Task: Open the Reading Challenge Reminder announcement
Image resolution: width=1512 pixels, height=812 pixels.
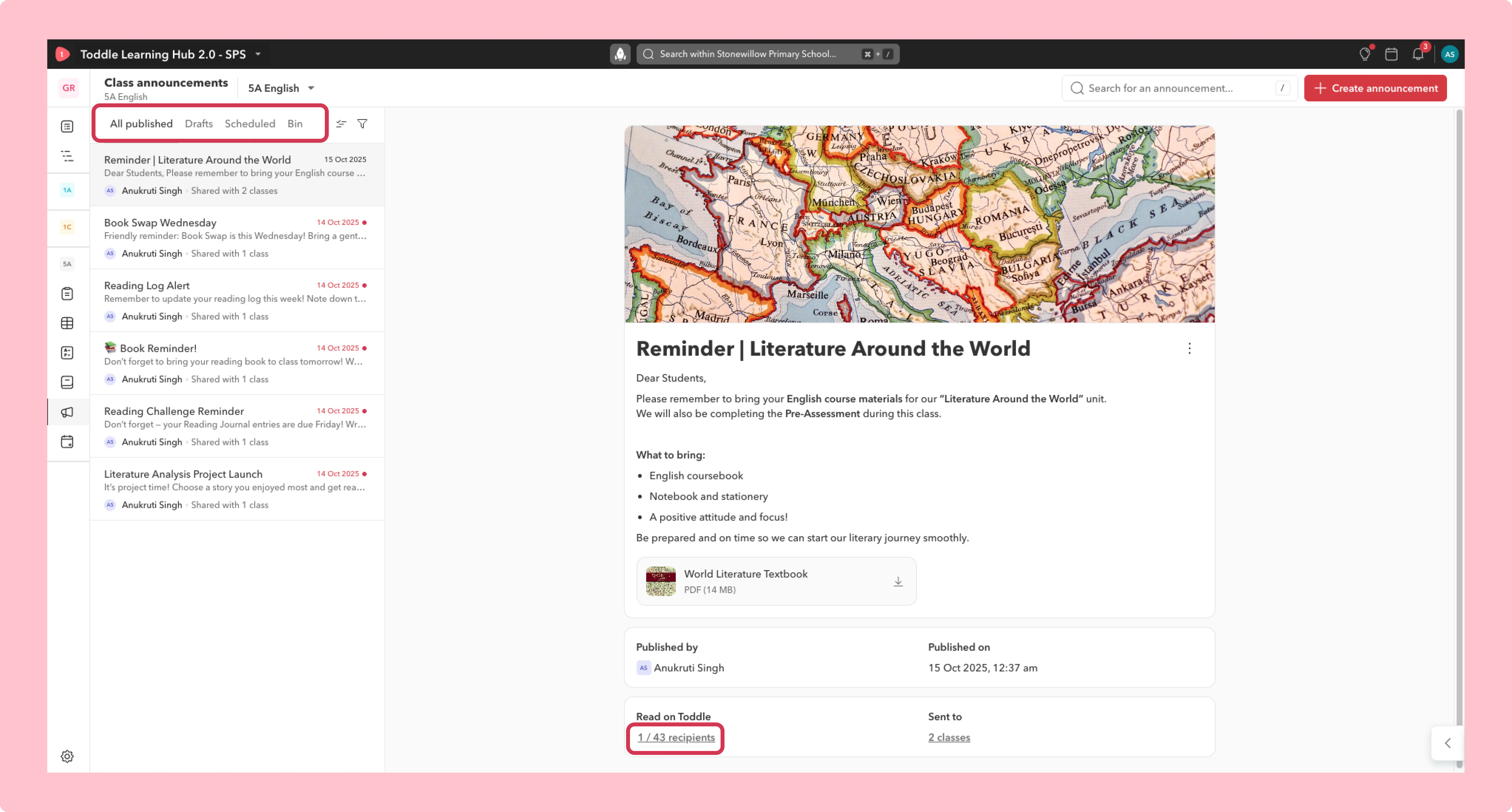Action: click(237, 425)
